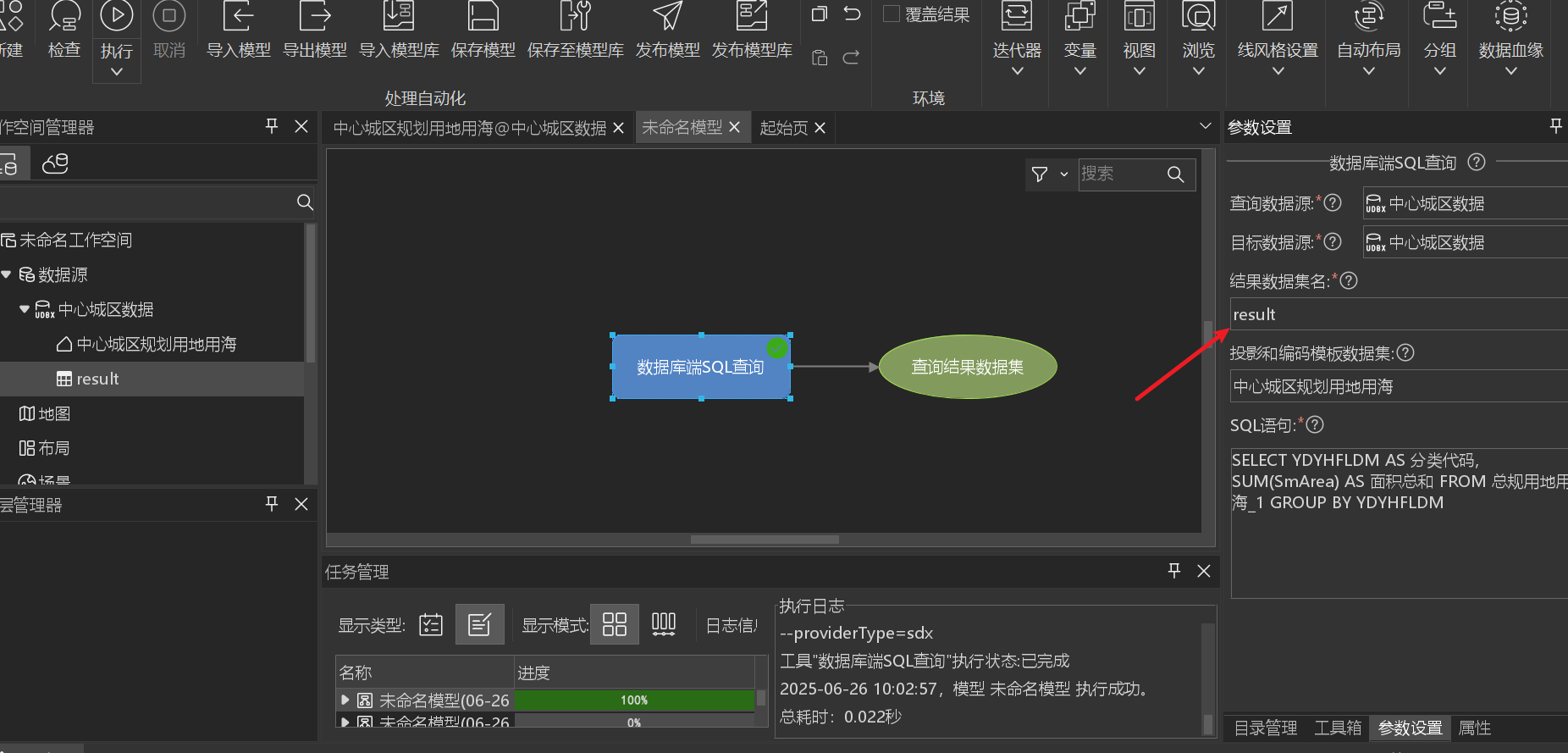Pin the workspace manager panel
Screen dimensions: 1568x753
(x=272, y=126)
